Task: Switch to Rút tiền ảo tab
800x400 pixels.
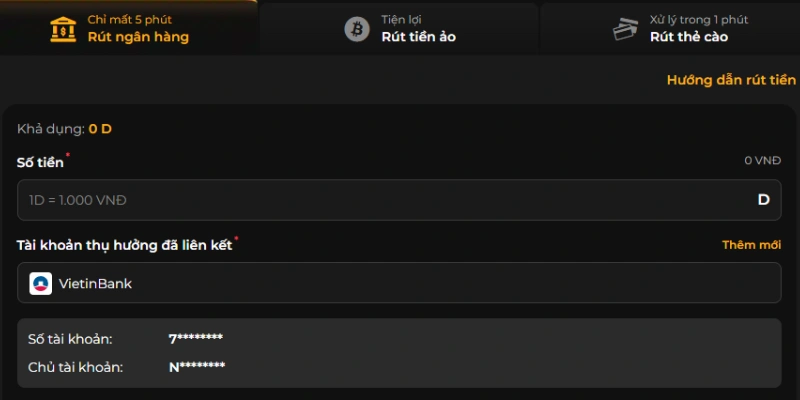Action: 398,28
